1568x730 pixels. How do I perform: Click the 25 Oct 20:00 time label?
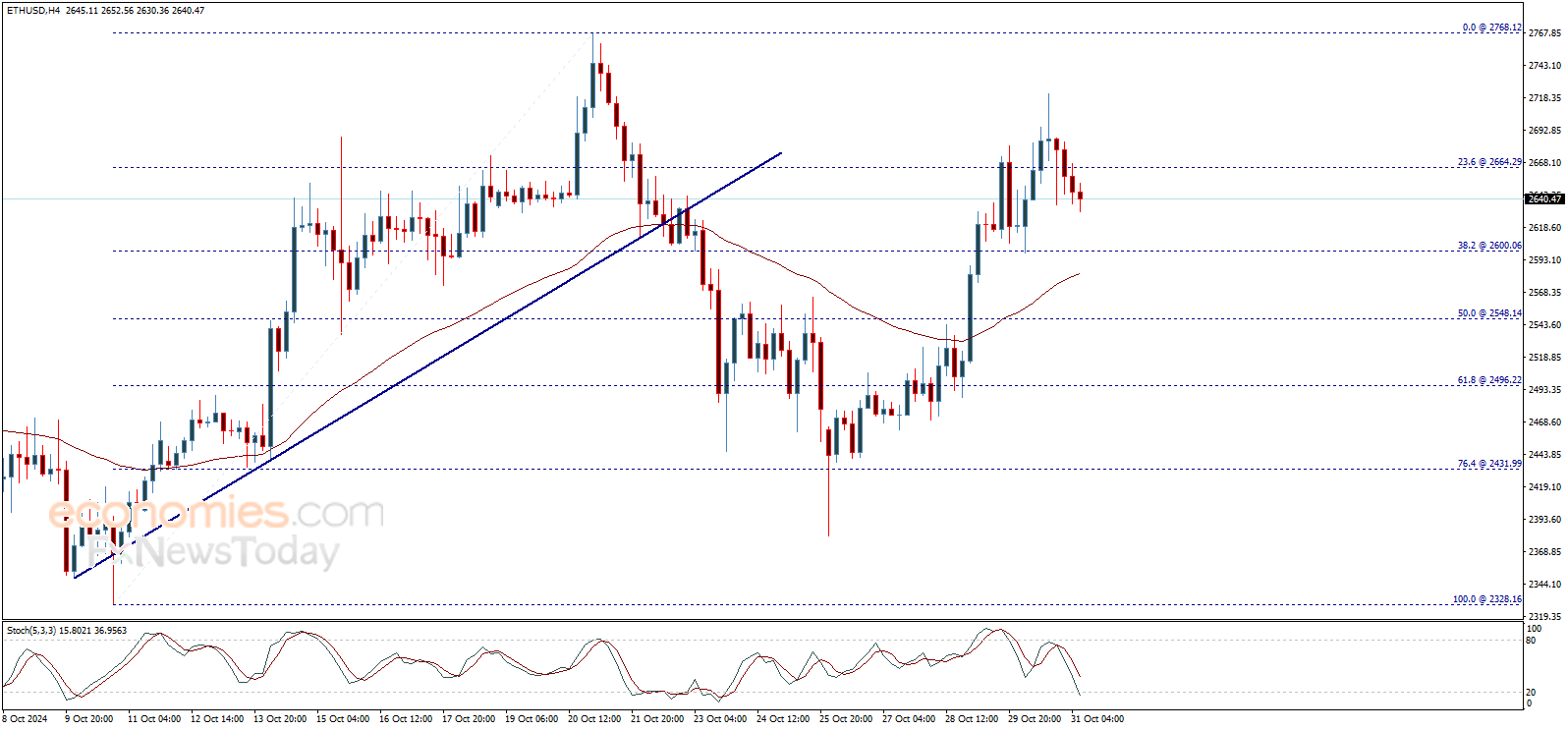(846, 719)
